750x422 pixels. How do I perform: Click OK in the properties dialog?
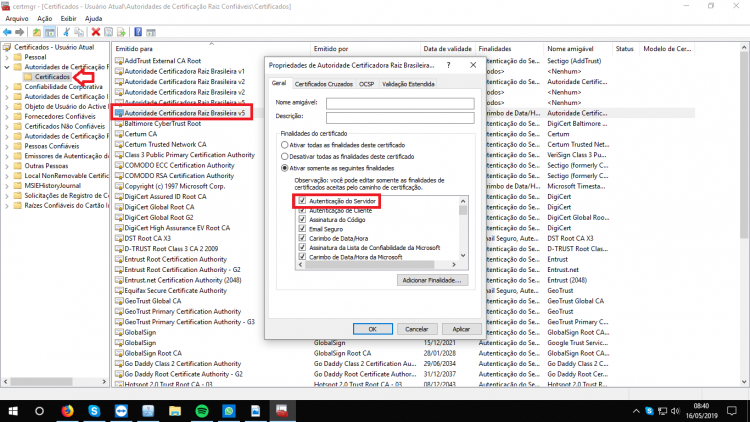pyautogui.click(x=373, y=329)
